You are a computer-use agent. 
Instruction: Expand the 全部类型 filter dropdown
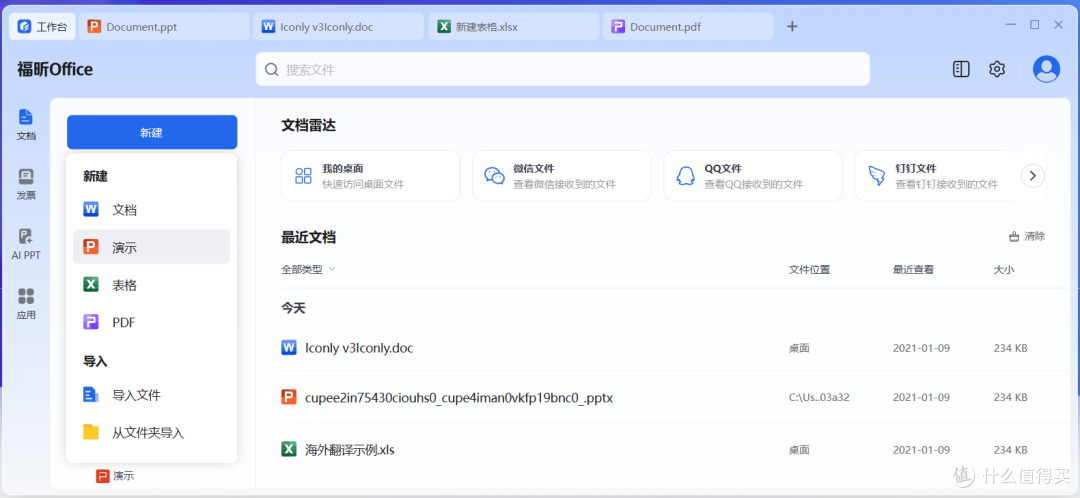308,269
